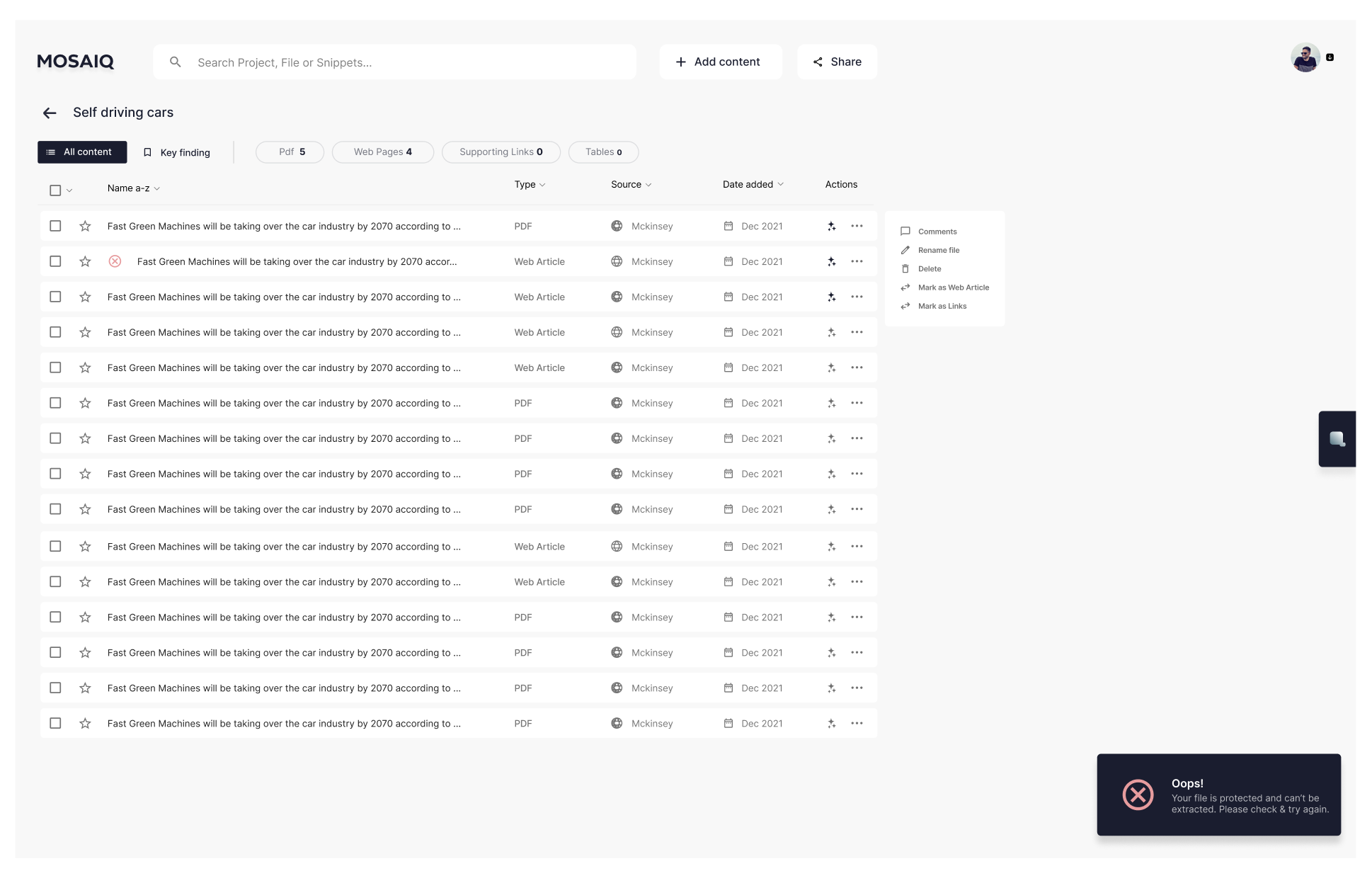Check the checkbox on the first file row

point(55,226)
